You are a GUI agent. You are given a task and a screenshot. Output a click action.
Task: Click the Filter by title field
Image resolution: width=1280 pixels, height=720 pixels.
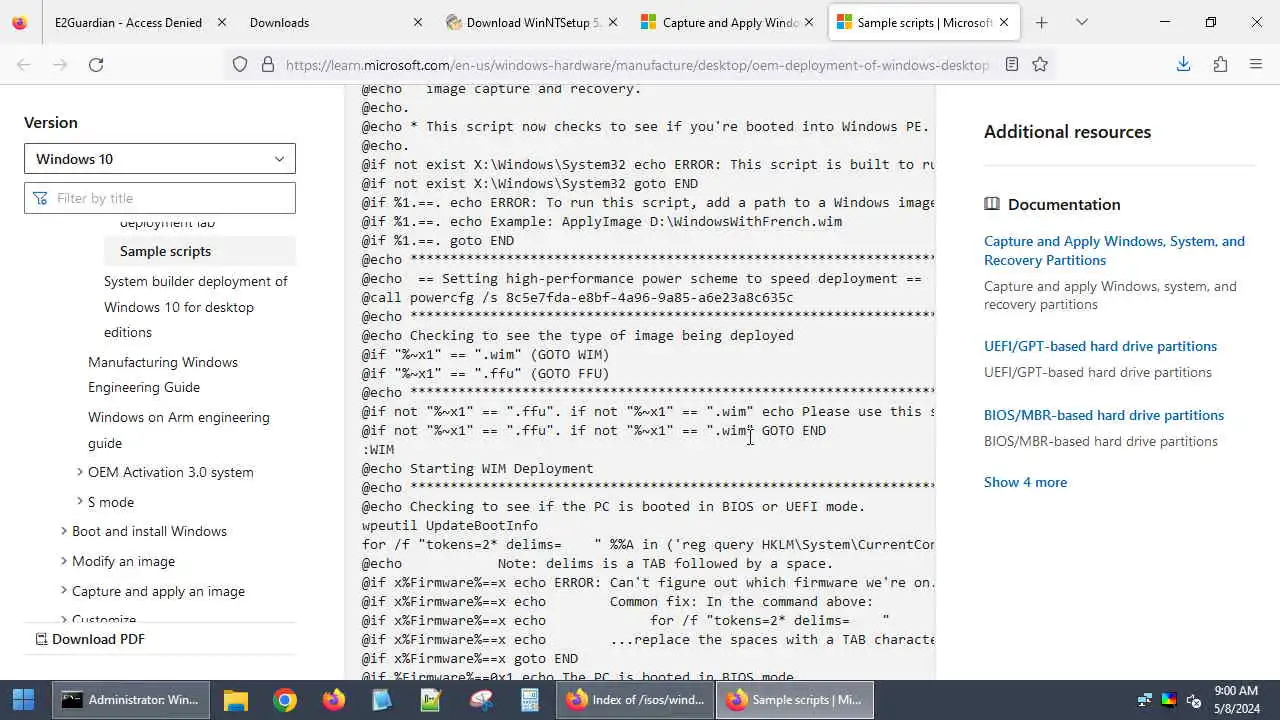[160, 198]
